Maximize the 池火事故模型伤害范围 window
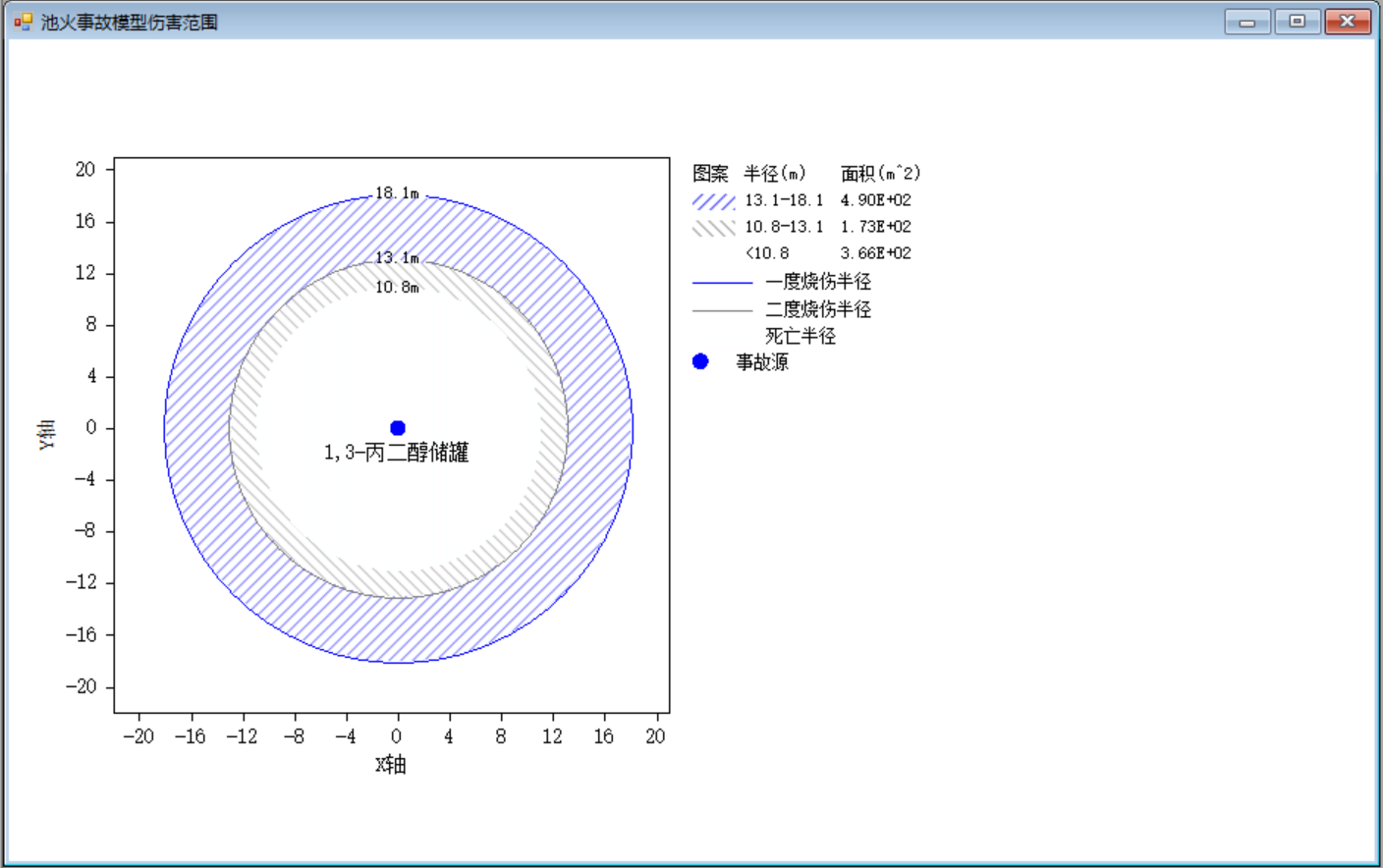This screenshot has height=868, width=1383. click(x=1298, y=22)
